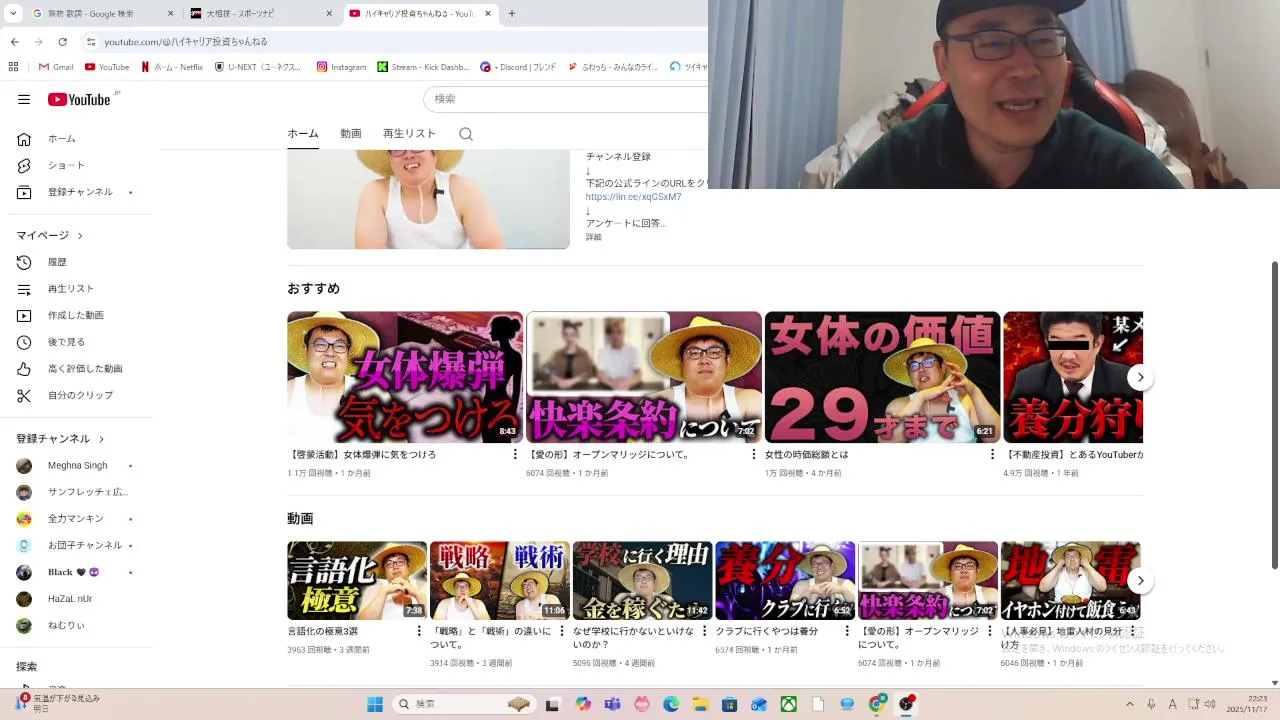The width and height of the screenshot is (1280, 720).
Task: Open Chrome tab search dropdown
Action: point(13,13)
